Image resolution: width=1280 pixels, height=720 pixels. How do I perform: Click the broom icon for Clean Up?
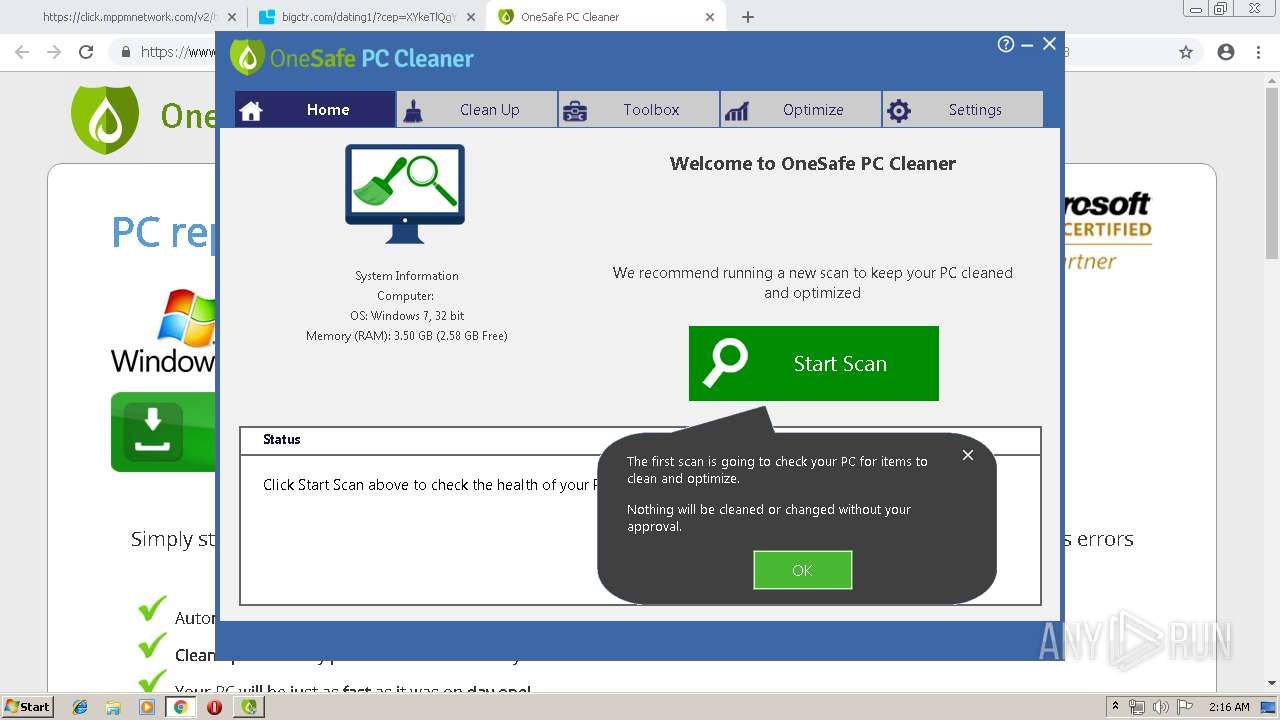(x=413, y=111)
